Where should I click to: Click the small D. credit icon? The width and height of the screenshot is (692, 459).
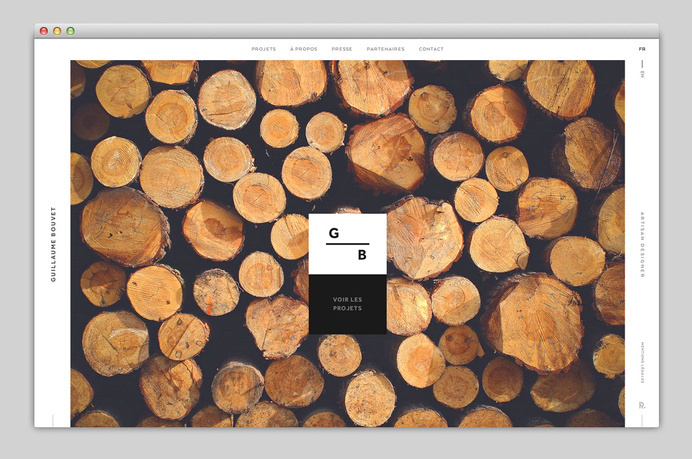[642, 405]
